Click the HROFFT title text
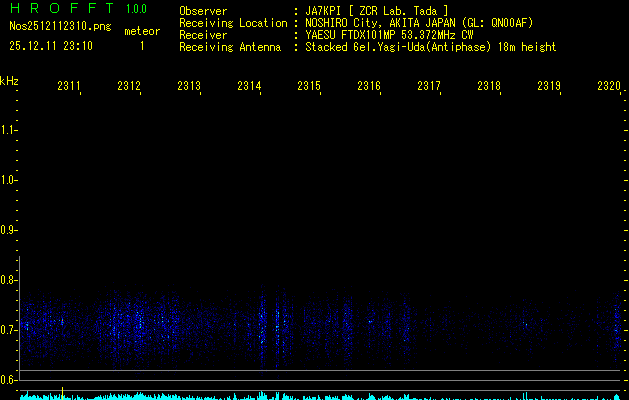The image size is (629, 400). coord(60,10)
